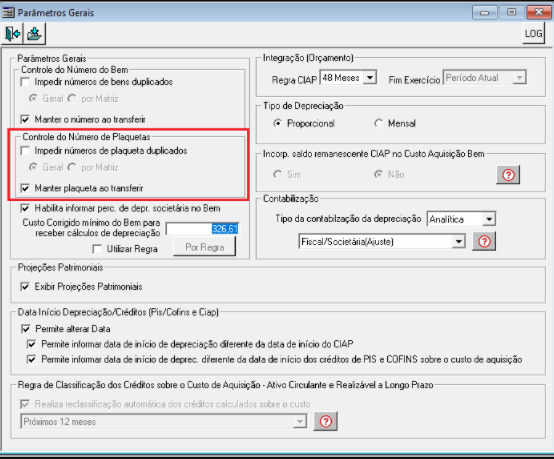Viewport: 554px width, 459px height.
Task: Click the Por Regra button
Action: [205, 247]
